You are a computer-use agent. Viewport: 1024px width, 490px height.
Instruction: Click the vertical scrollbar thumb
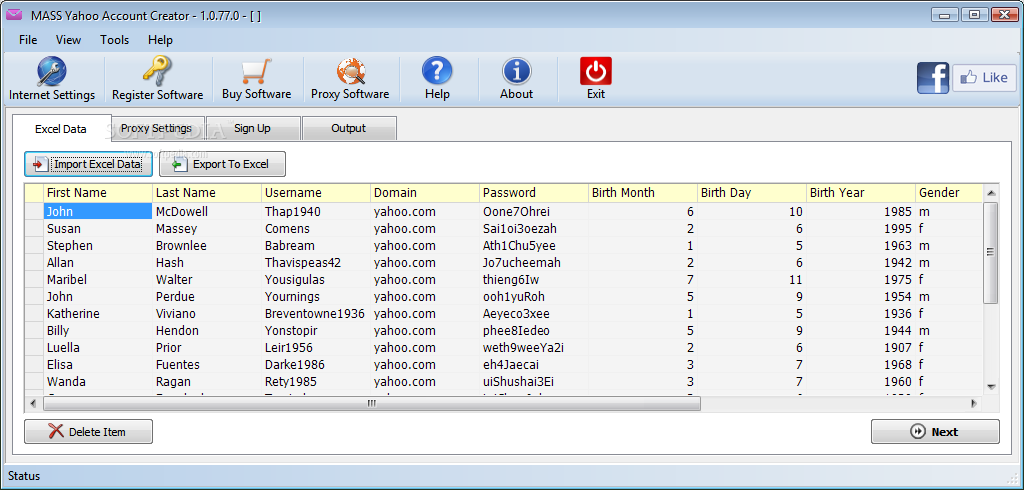[991, 253]
